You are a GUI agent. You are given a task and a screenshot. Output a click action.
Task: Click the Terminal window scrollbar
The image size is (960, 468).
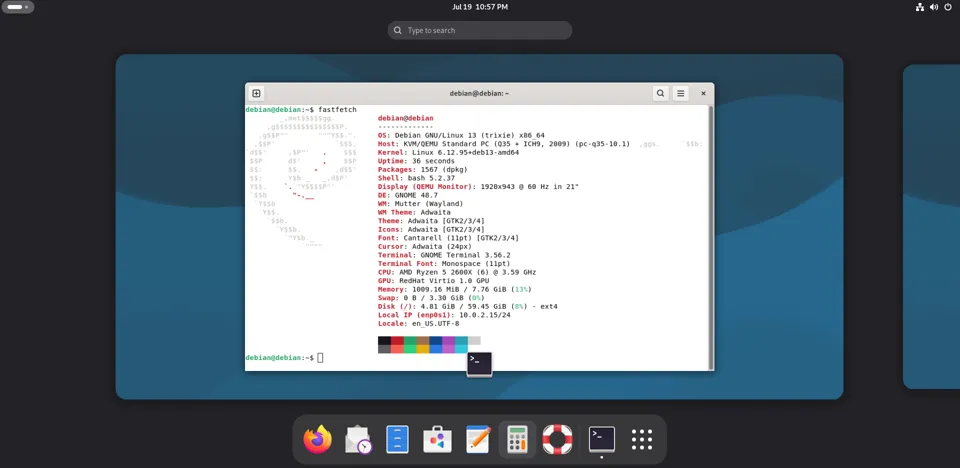pyautogui.click(x=710, y=236)
